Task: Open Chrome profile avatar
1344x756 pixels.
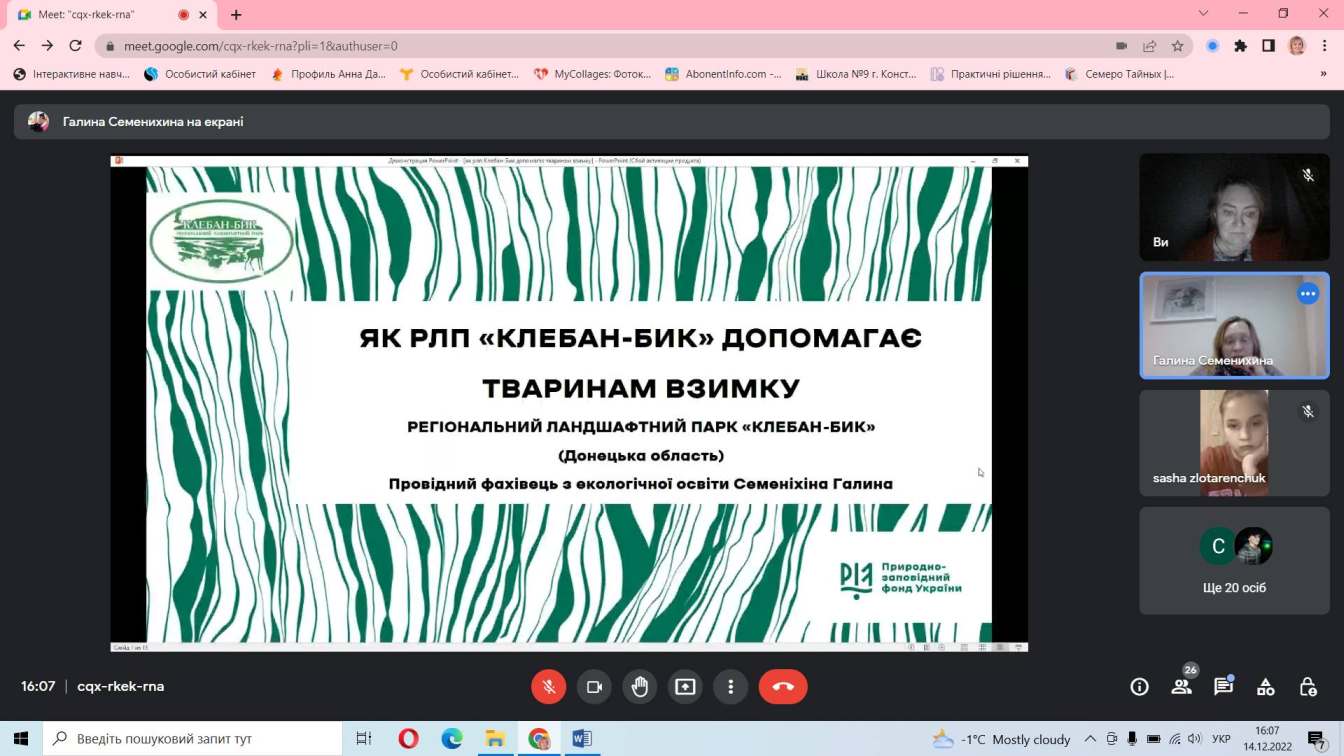Action: [x=1297, y=46]
